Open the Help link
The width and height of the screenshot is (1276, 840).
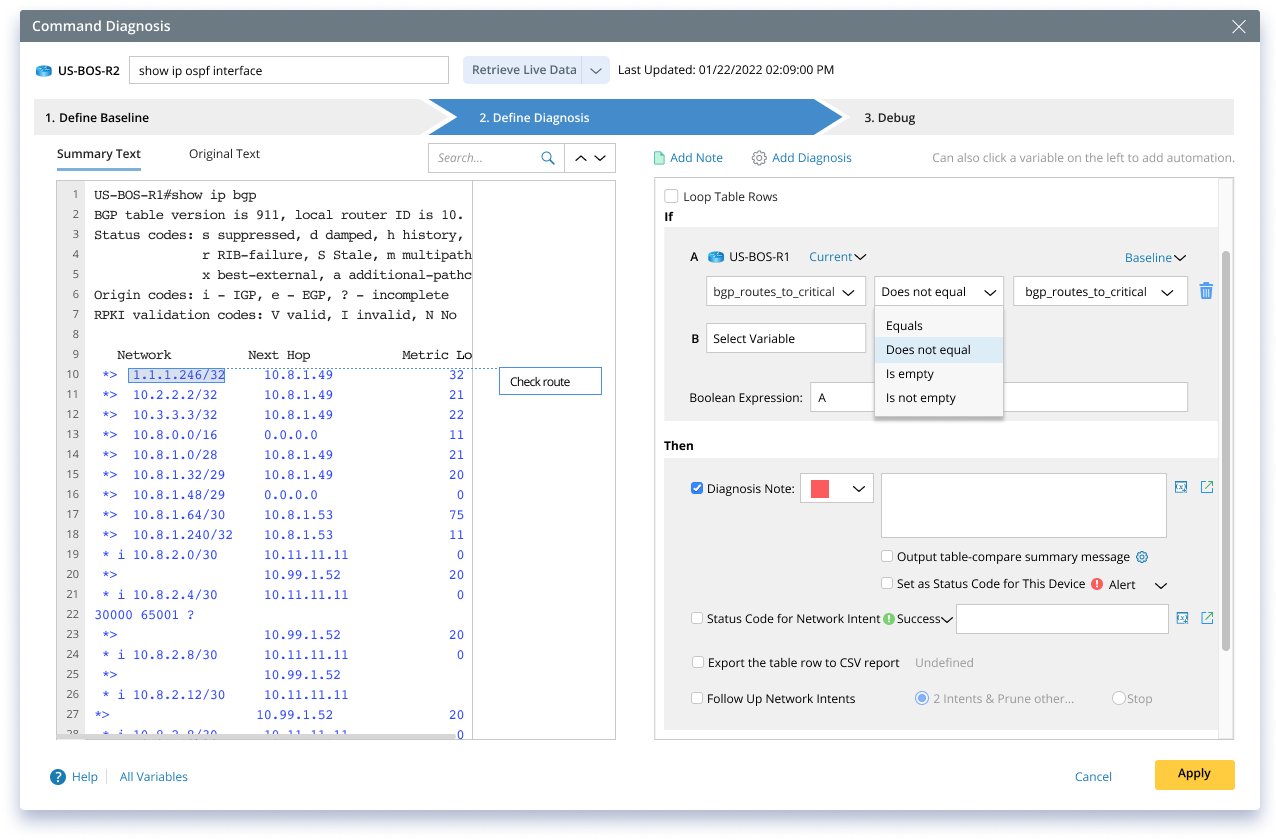coord(85,777)
